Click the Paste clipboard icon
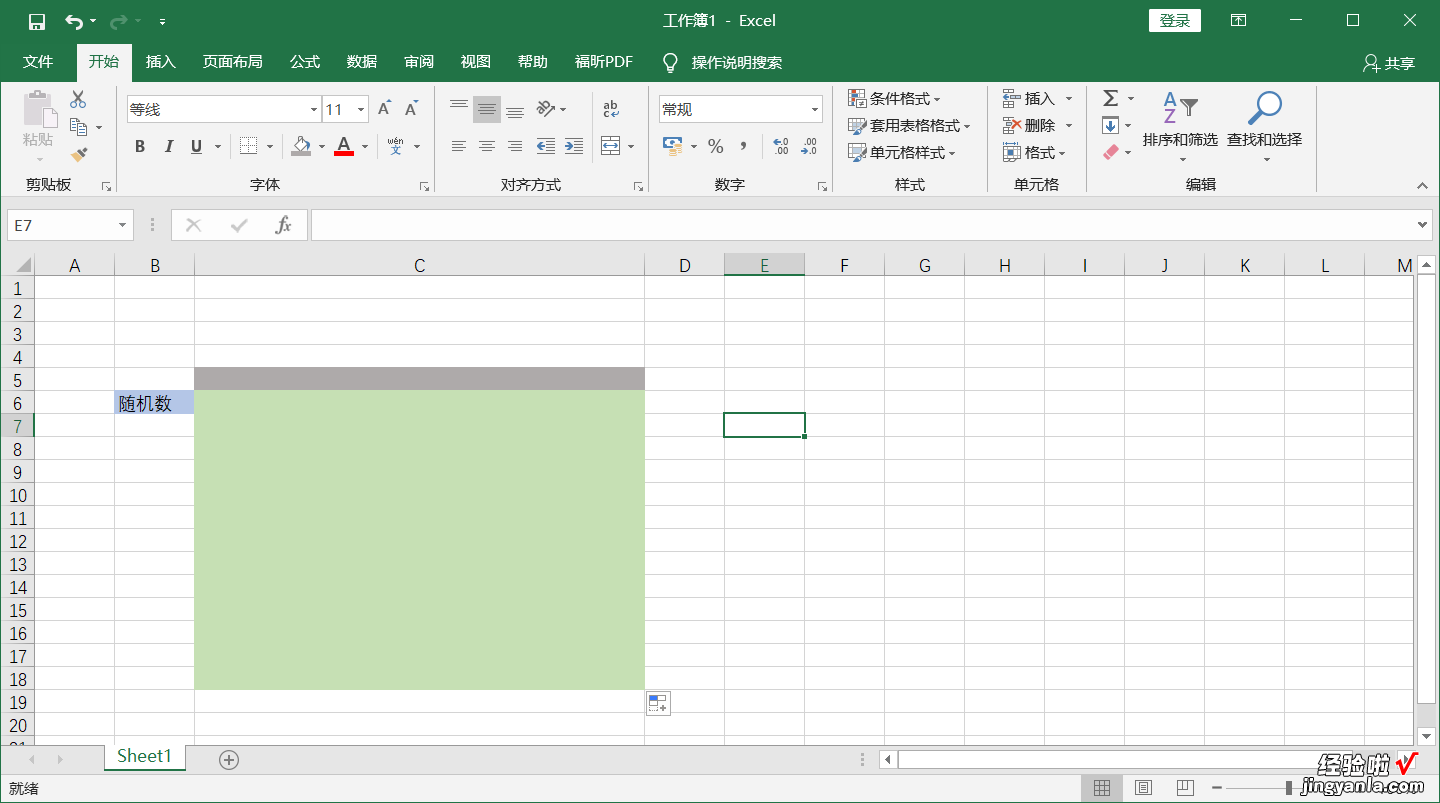Image resolution: width=1440 pixels, height=803 pixels. coord(38,110)
